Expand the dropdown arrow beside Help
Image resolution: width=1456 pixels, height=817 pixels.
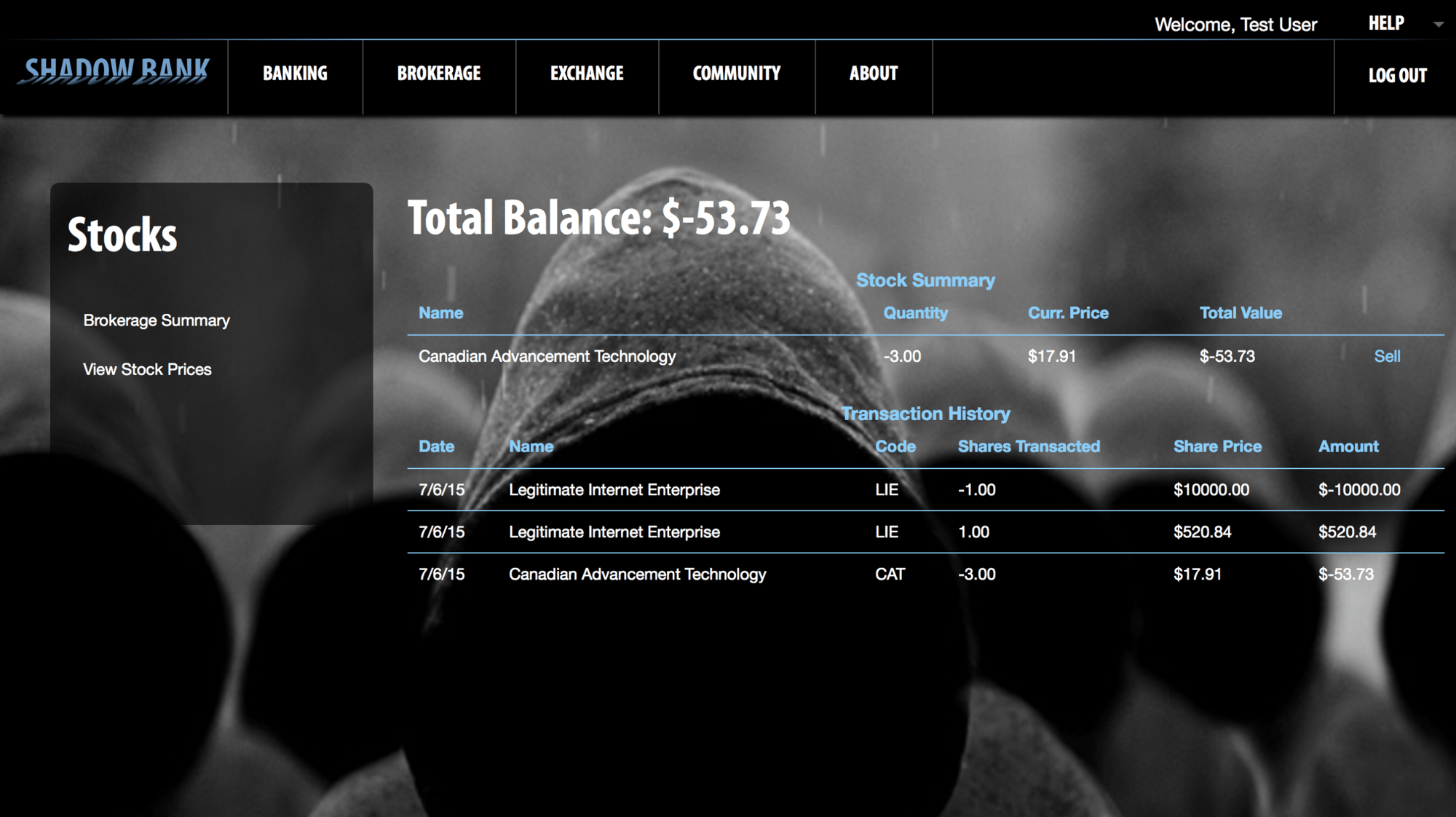click(x=1439, y=25)
